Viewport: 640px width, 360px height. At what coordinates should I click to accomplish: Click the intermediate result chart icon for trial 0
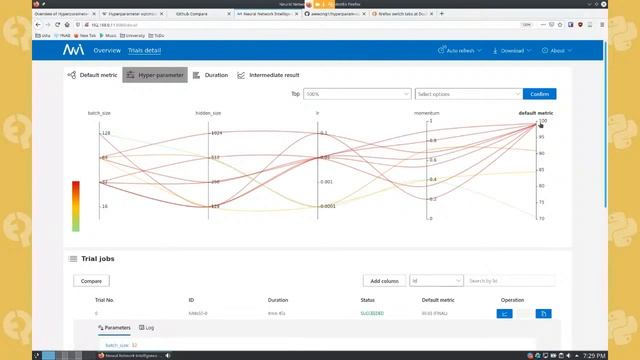tap(504, 313)
